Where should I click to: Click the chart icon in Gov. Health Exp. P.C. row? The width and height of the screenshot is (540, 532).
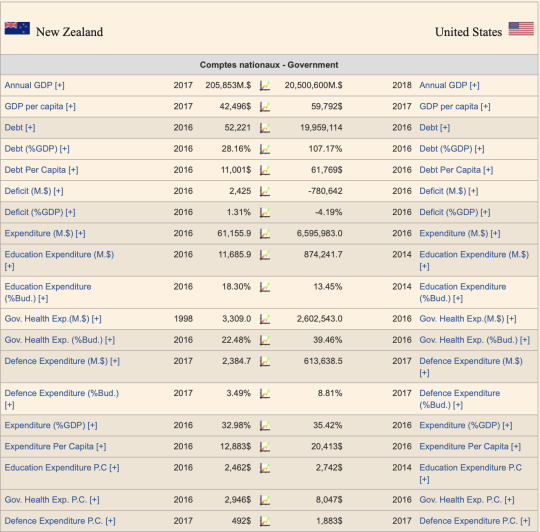coord(265,500)
